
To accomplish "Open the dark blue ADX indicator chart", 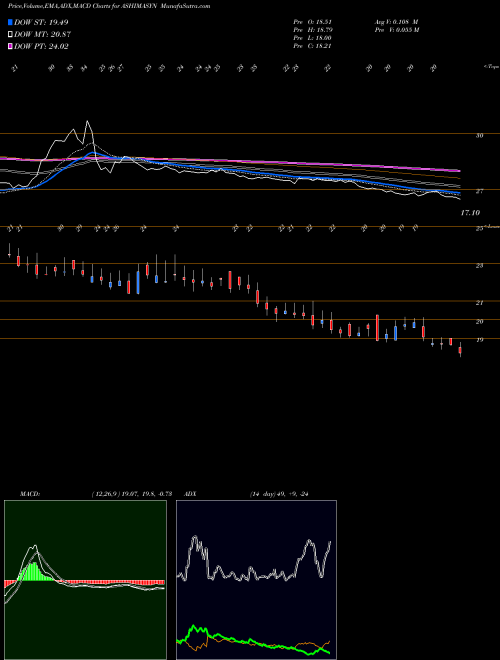I will pyautogui.click(x=256, y=580).
